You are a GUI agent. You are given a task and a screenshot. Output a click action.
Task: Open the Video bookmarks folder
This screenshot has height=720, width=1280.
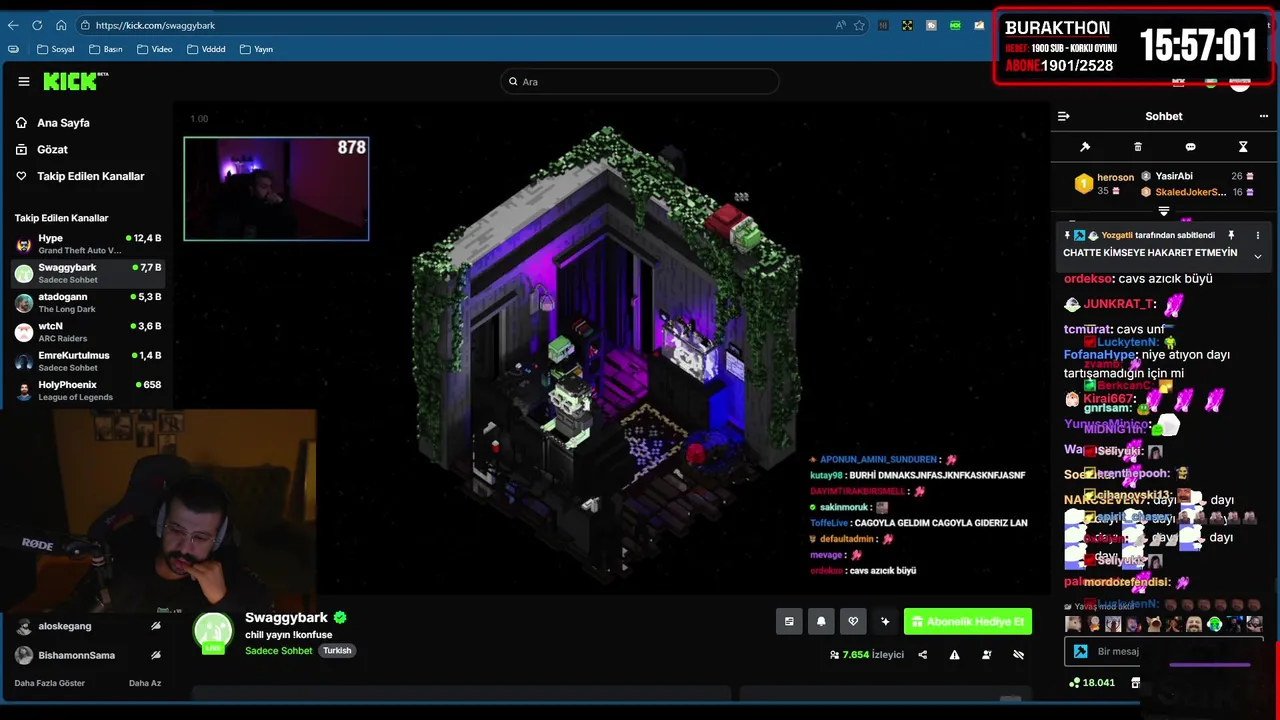[155, 49]
